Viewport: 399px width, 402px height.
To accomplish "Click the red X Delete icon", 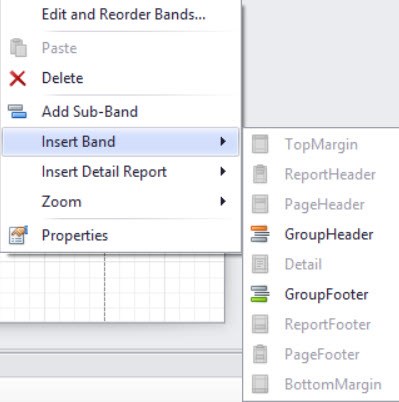I will coord(18,79).
